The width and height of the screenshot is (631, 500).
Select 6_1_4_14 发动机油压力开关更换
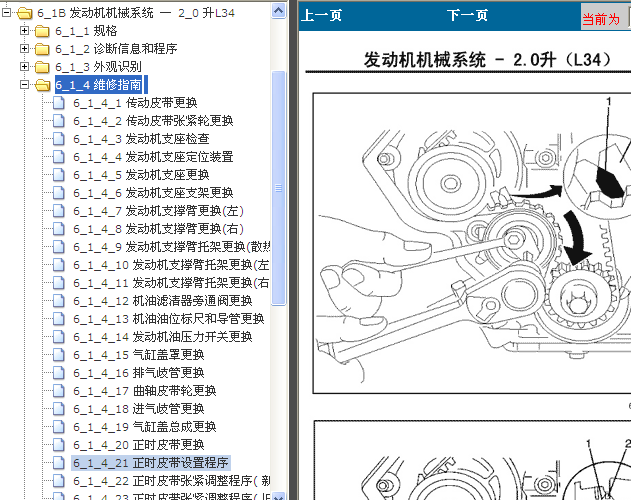(x=163, y=337)
